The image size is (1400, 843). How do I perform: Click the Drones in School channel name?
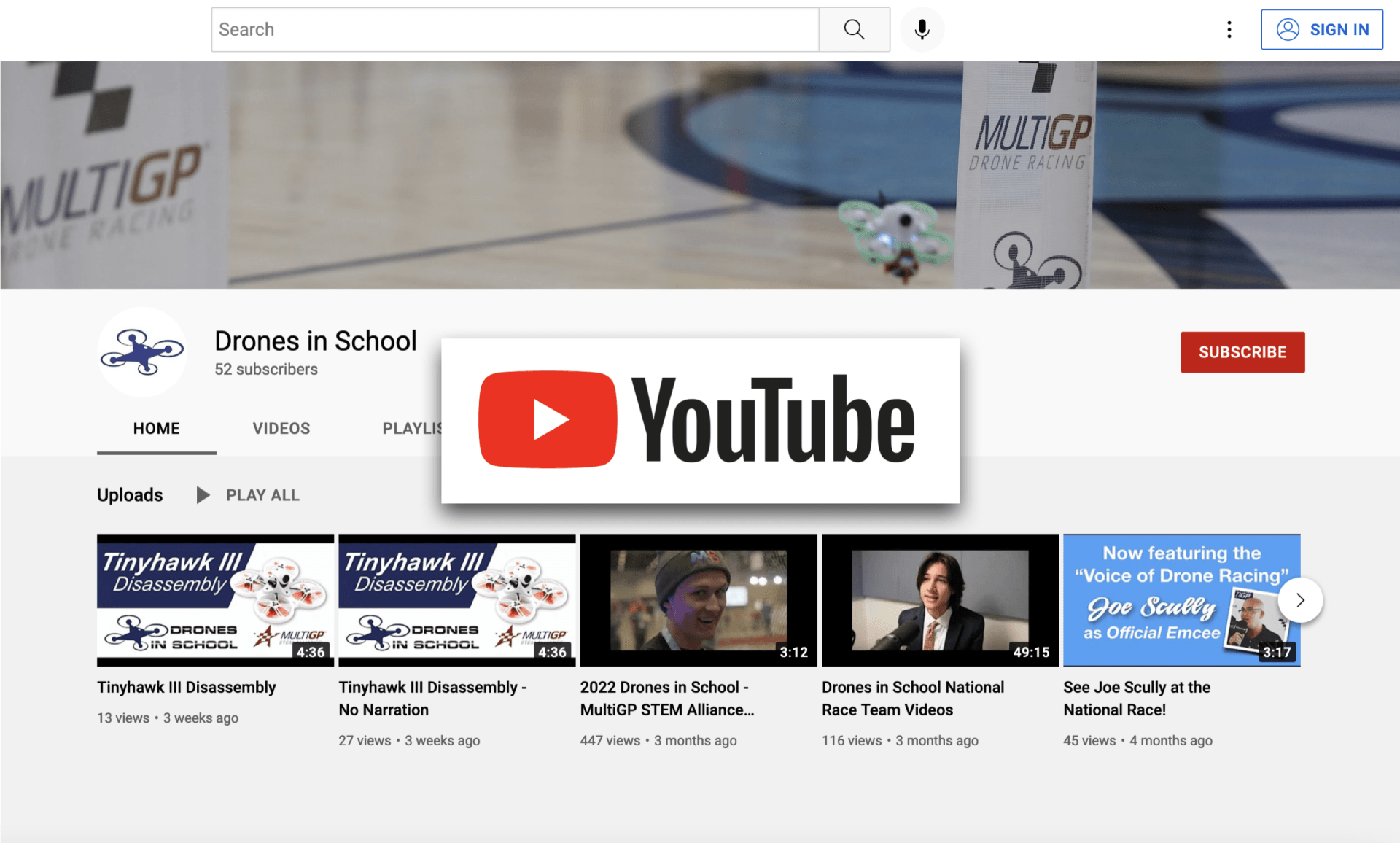coord(316,341)
